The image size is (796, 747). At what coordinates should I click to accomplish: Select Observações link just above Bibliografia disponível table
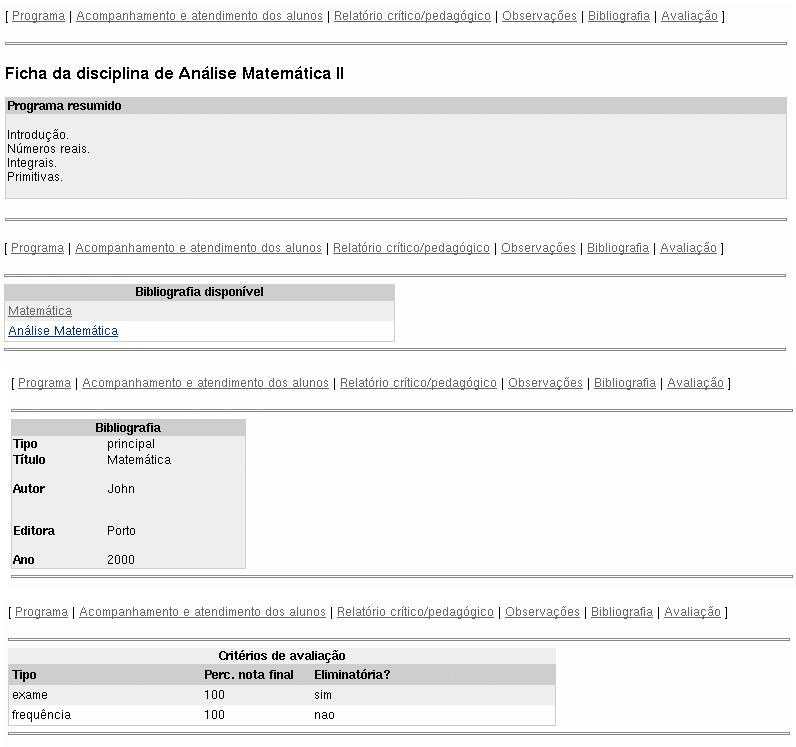(x=538, y=248)
